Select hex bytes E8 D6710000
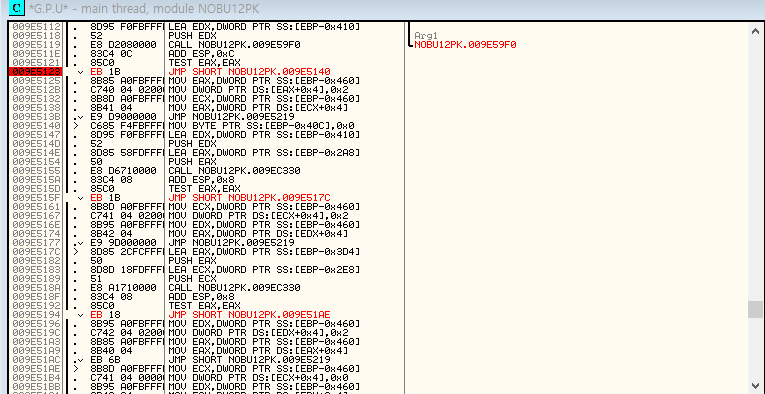765x394 pixels. (x=123, y=171)
